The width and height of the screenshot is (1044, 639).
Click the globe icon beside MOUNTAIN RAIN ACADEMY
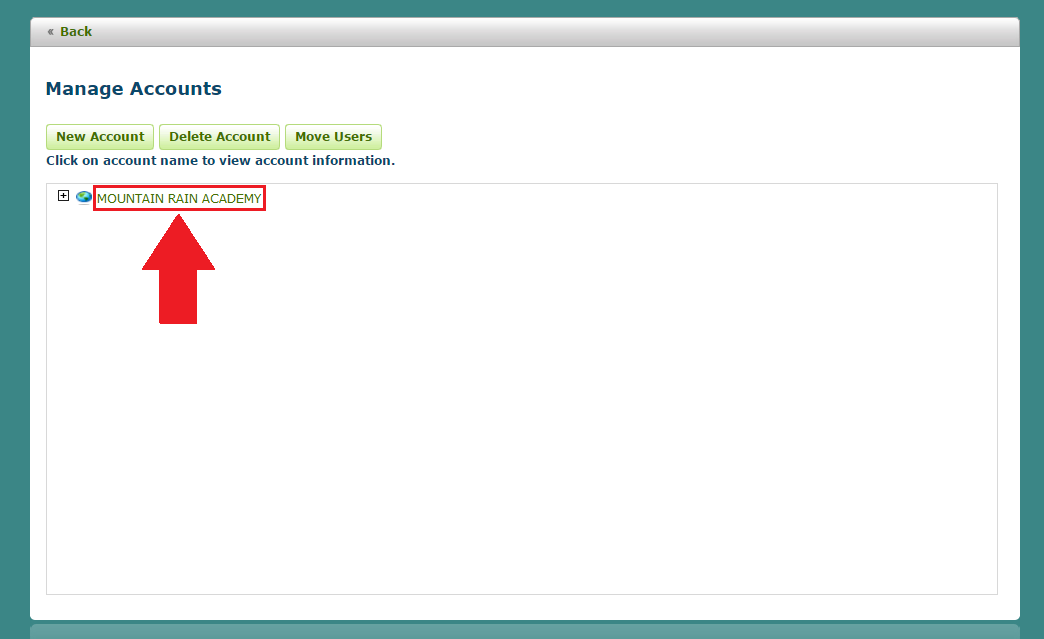point(82,196)
